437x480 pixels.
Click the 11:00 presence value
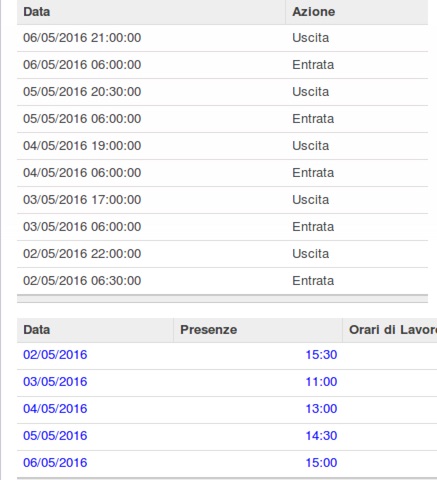pyautogui.click(x=321, y=382)
